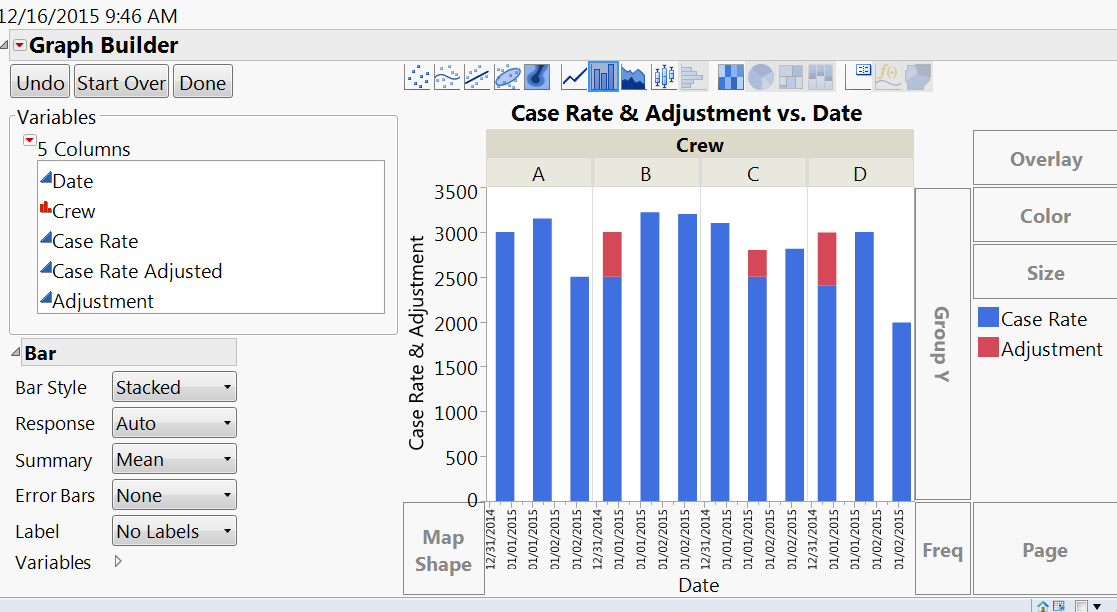The width and height of the screenshot is (1117, 612).
Task: Choose the Line of Fit icon
Action: [477, 76]
